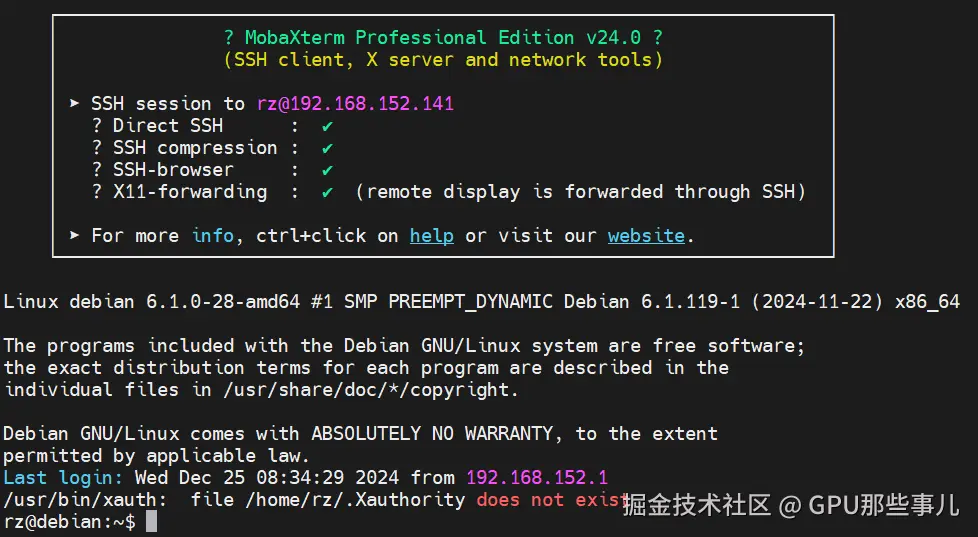Click the arrow bullet before For more info
Viewport: 978px width, 537px height.
(75, 236)
